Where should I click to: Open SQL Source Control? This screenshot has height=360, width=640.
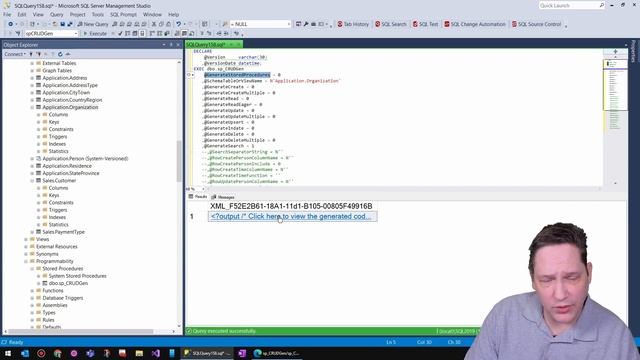pyautogui.click(x=536, y=24)
